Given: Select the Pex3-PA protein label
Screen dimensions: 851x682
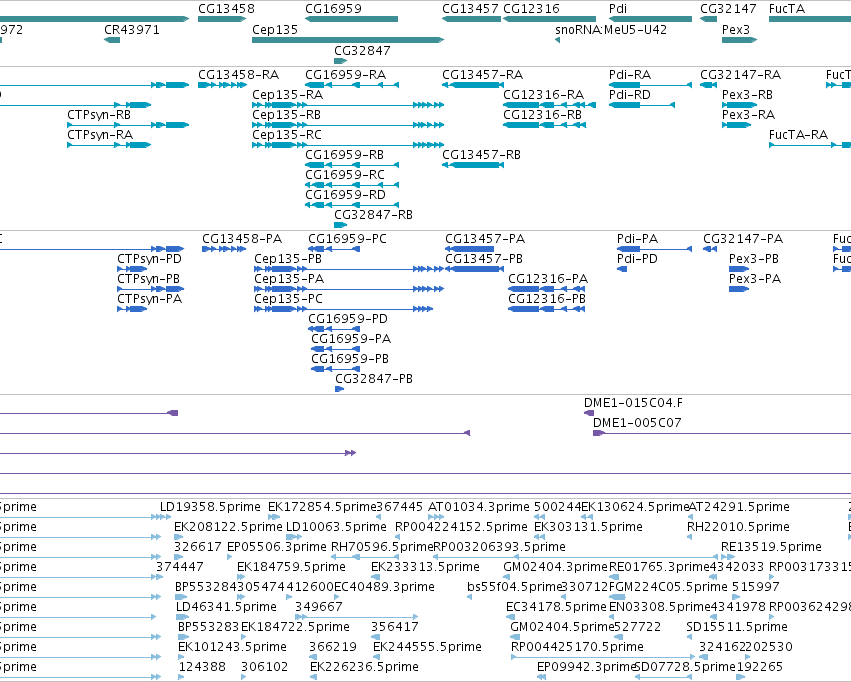Looking at the screenshot, I should click(755, 279).
